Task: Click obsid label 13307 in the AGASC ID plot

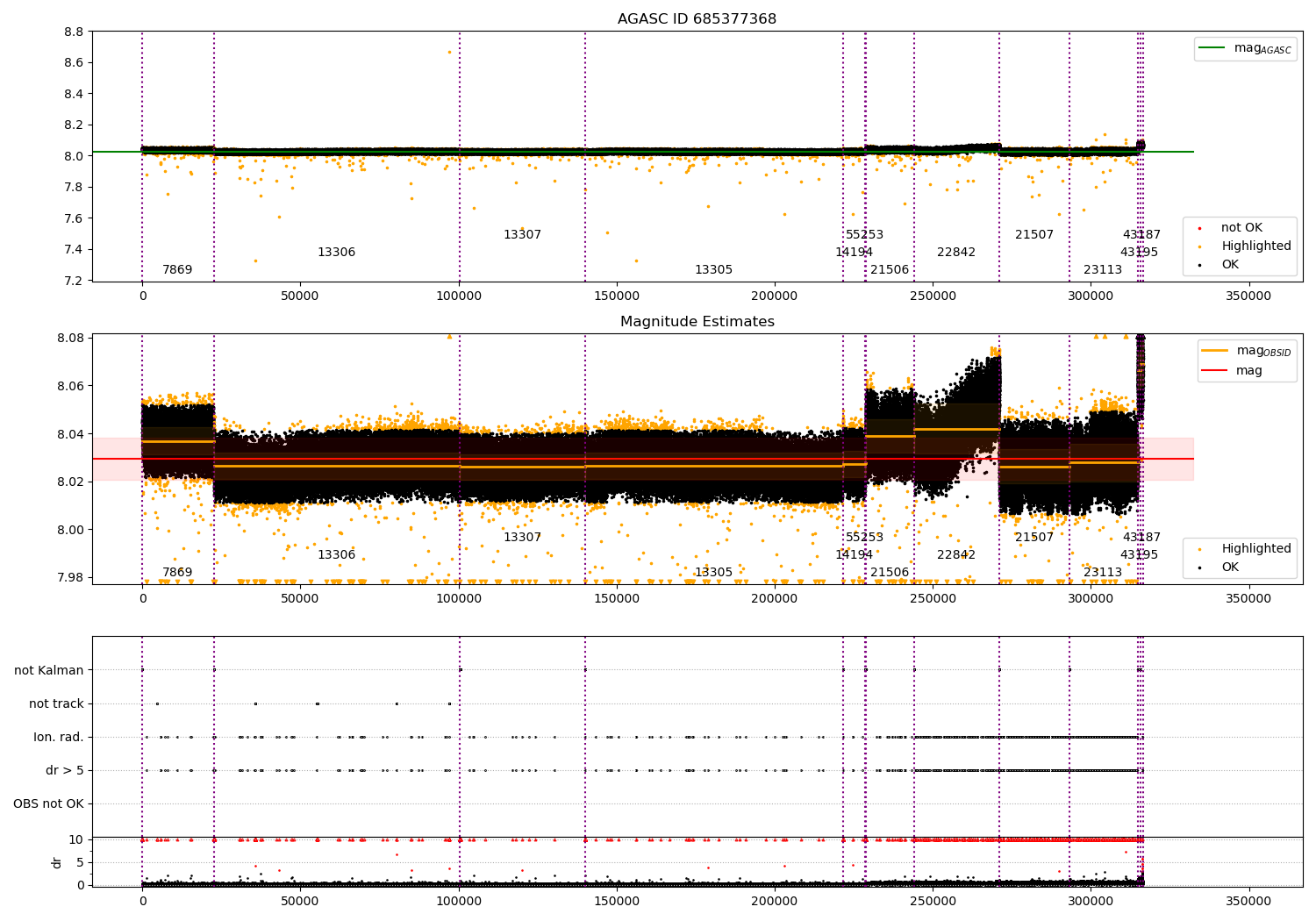Action: tap(522, 235)
